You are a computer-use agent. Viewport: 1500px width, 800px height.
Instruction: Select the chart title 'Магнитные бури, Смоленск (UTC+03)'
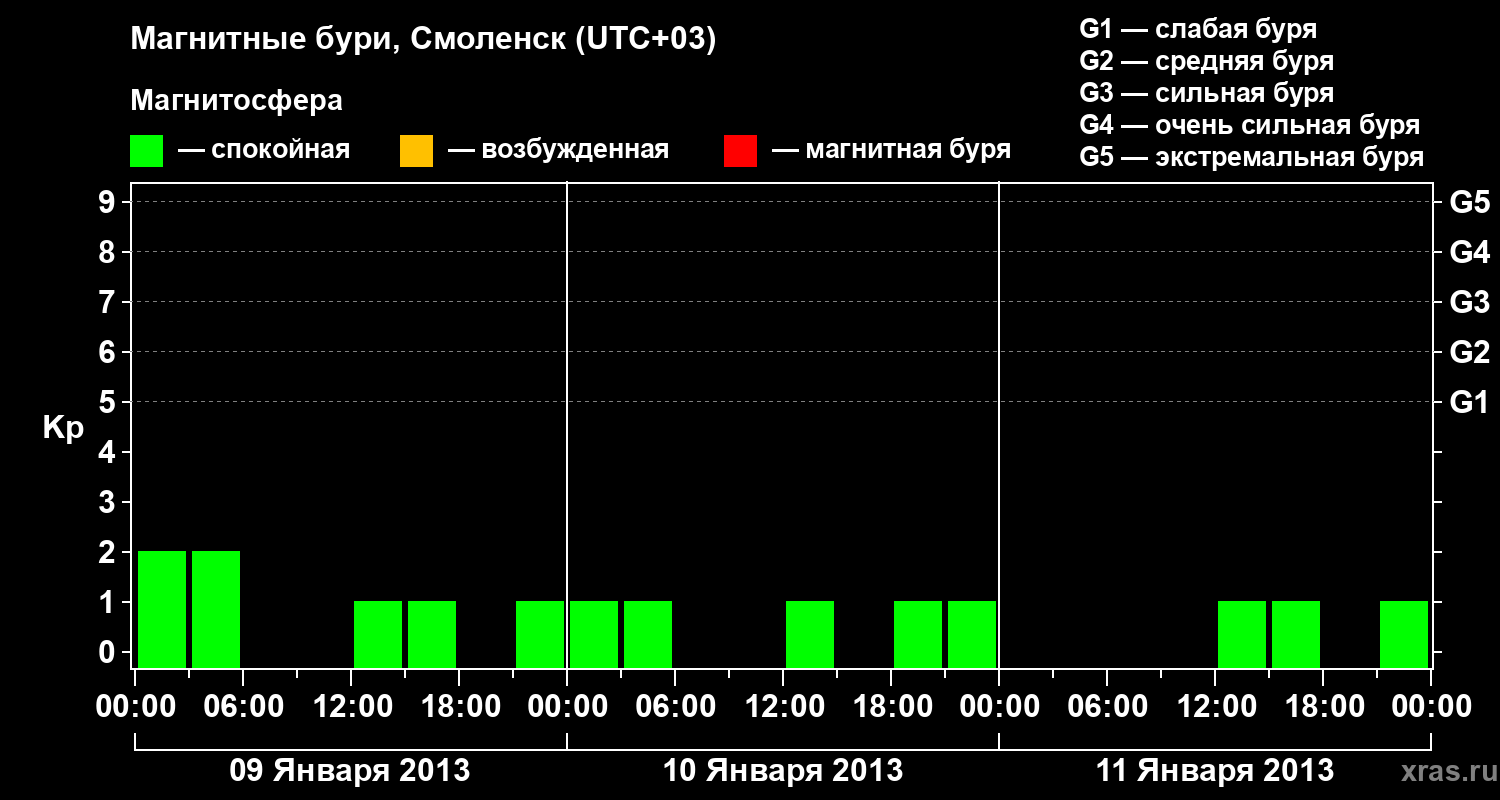(424, 40)
